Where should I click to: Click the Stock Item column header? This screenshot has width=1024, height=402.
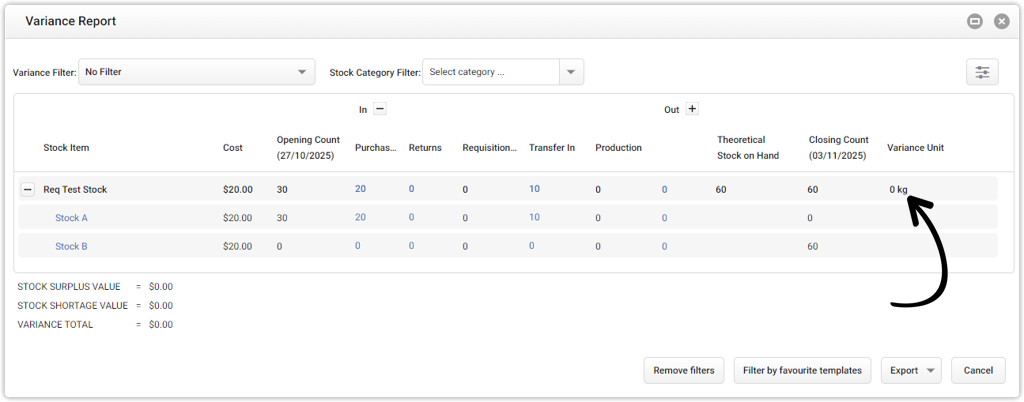(66, 148)
